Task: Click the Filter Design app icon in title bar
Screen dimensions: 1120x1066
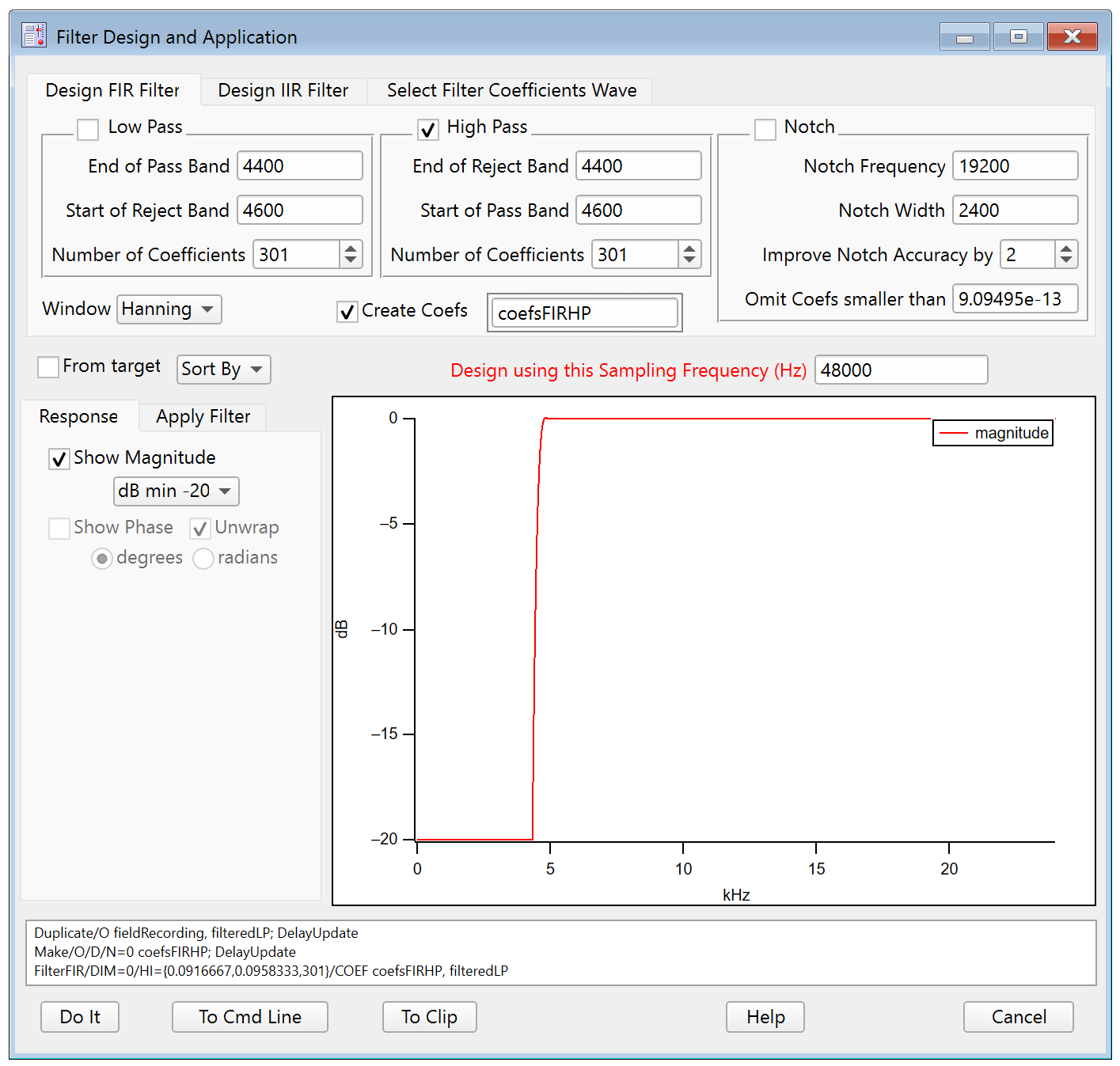Action: [34, 36]
